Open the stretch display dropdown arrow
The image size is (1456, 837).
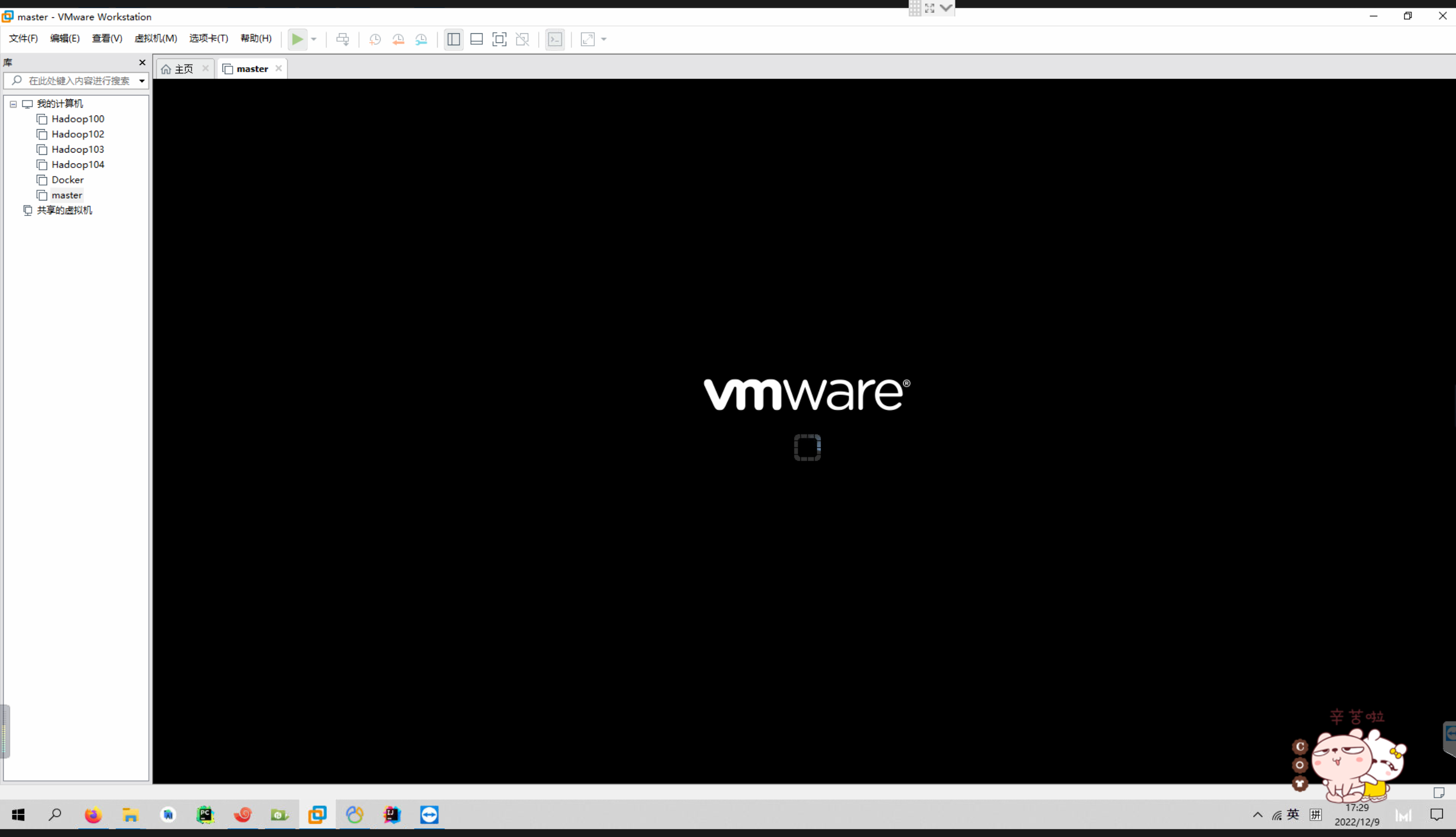point(604,39)
